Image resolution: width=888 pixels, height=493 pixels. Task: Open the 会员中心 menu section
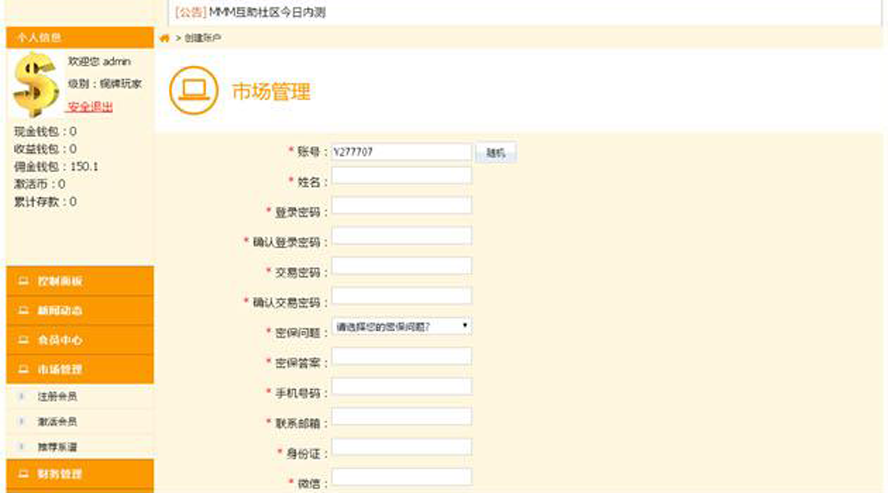coord(80,340)
